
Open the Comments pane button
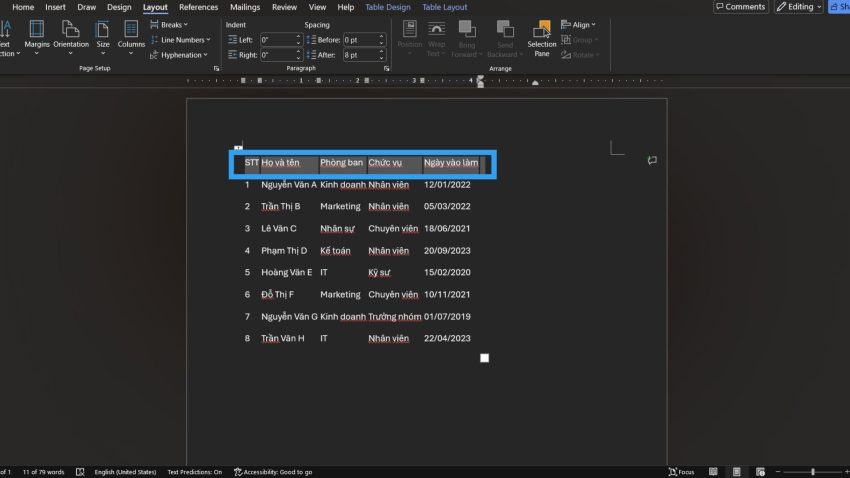point(740,7)
